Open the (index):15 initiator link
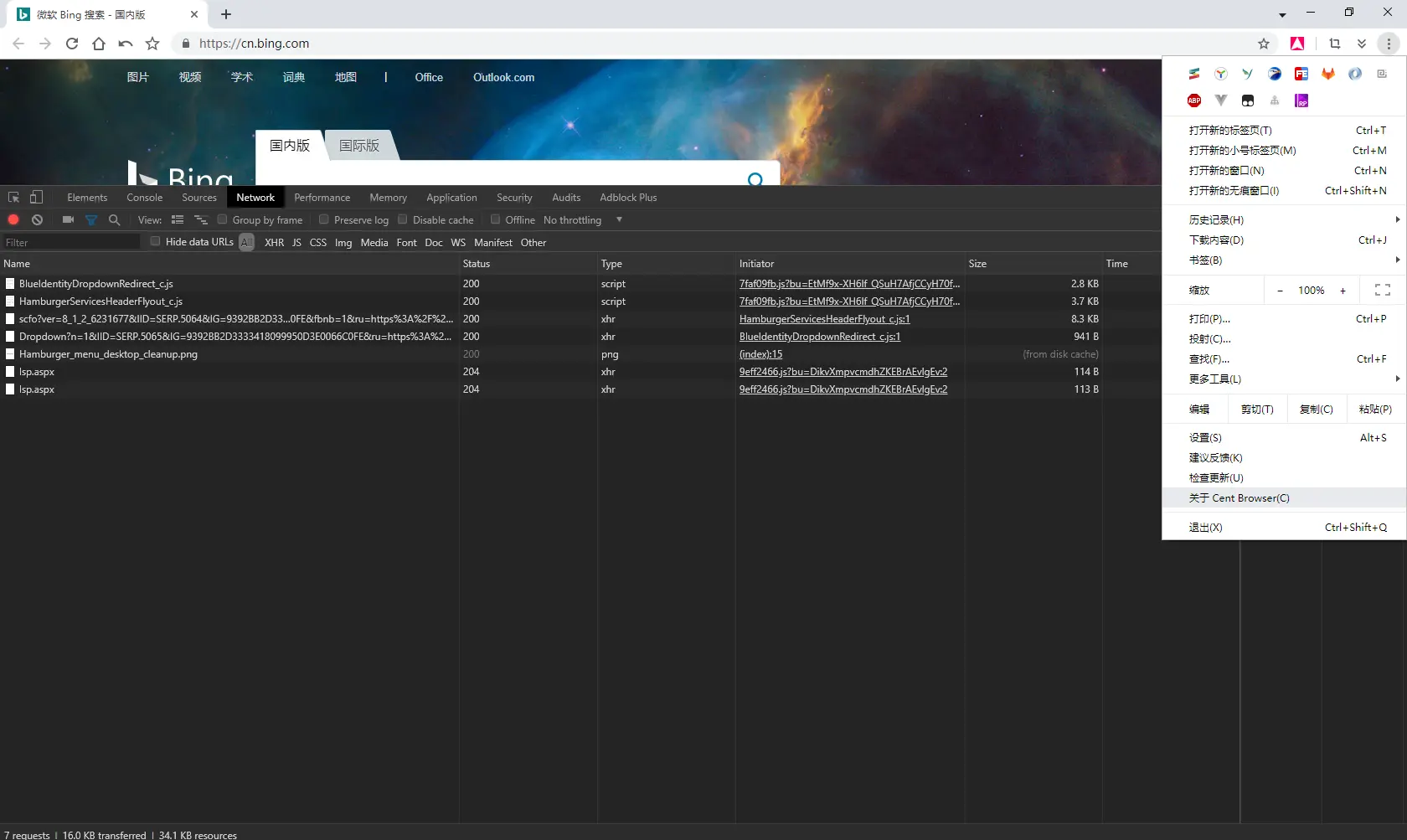Viewport: 1407px width, 840px height. [x=760, y=354]
